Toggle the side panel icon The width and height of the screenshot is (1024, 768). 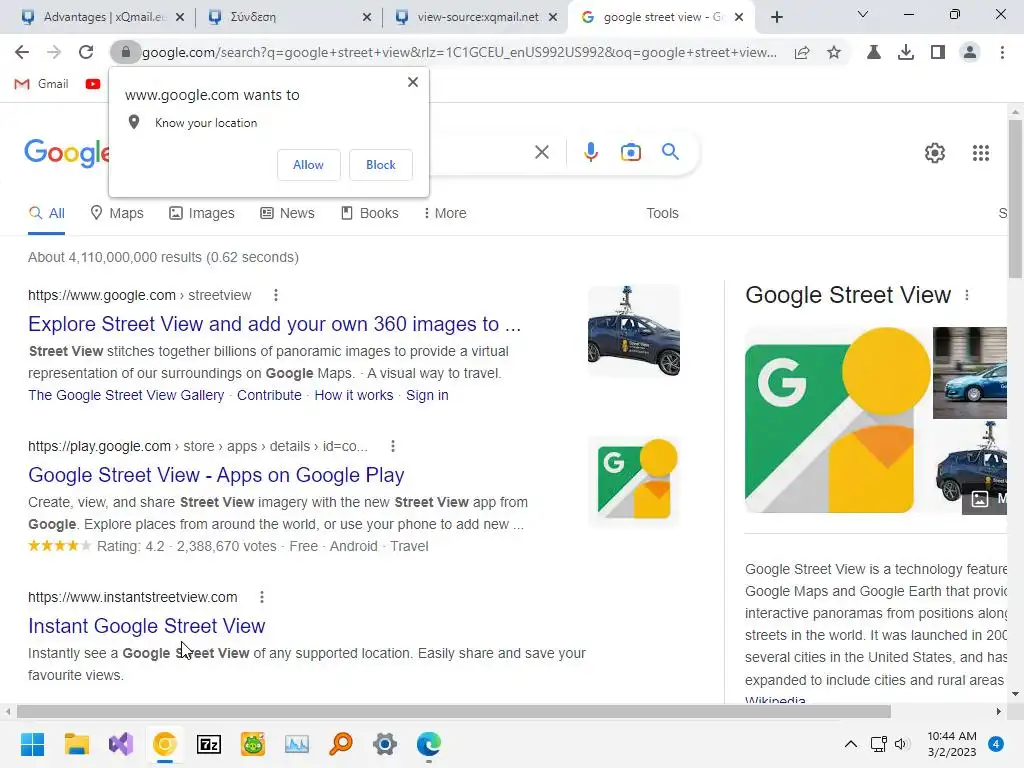click(x=938, y=52)
